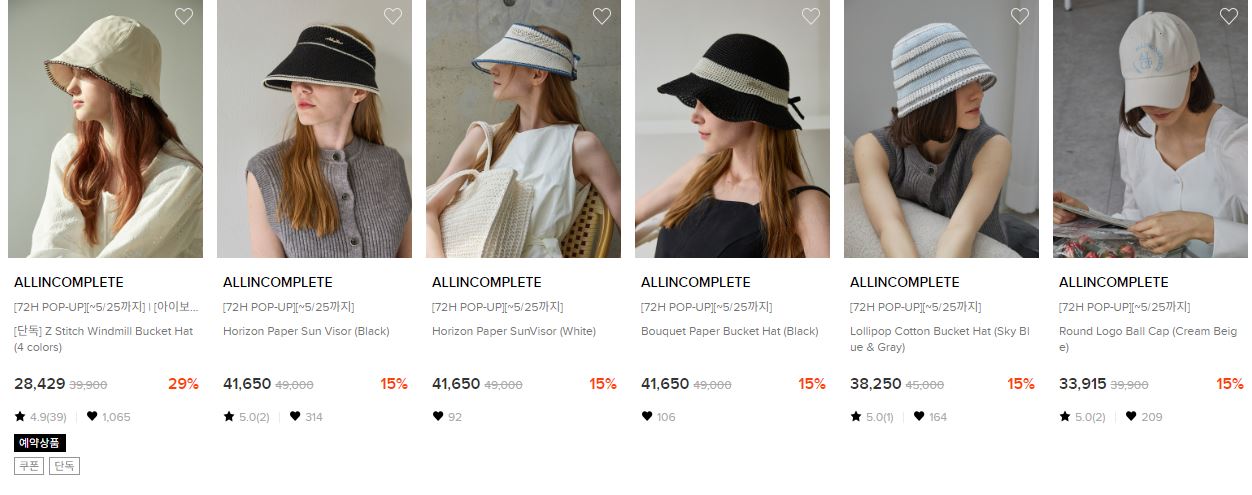Click the star rating 5.0(1) on Lollipop hat
1252x495 pixels.
(x=872, y=417)
